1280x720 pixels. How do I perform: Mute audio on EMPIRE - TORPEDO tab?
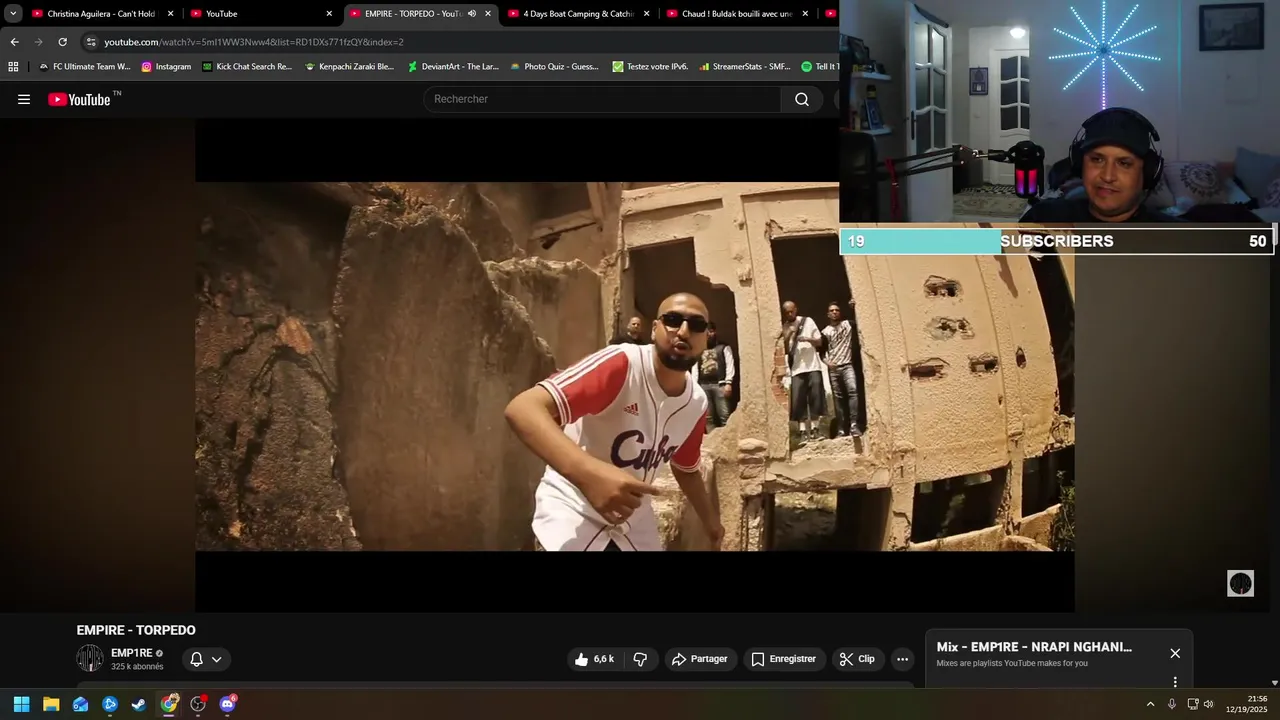point(472,14)
